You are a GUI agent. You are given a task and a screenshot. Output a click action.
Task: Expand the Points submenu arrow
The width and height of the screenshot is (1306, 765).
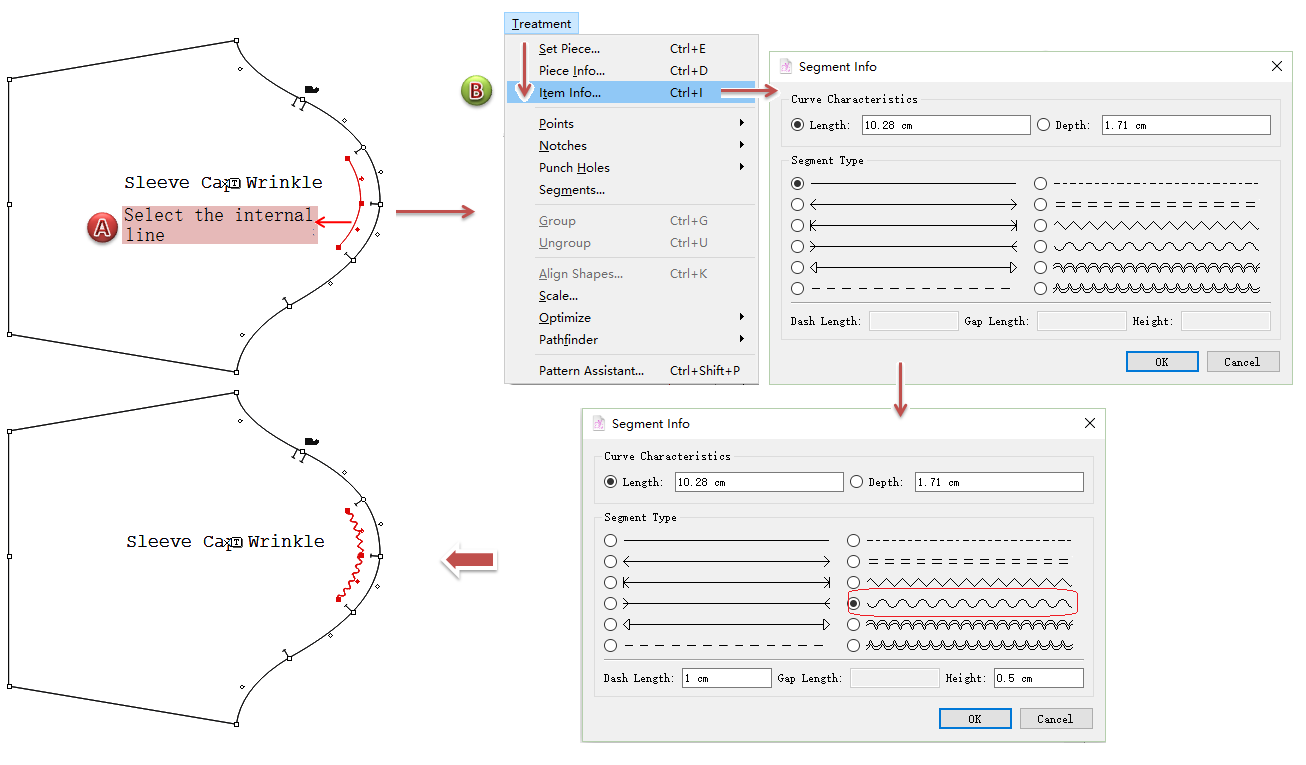click(x=742, y=124)
